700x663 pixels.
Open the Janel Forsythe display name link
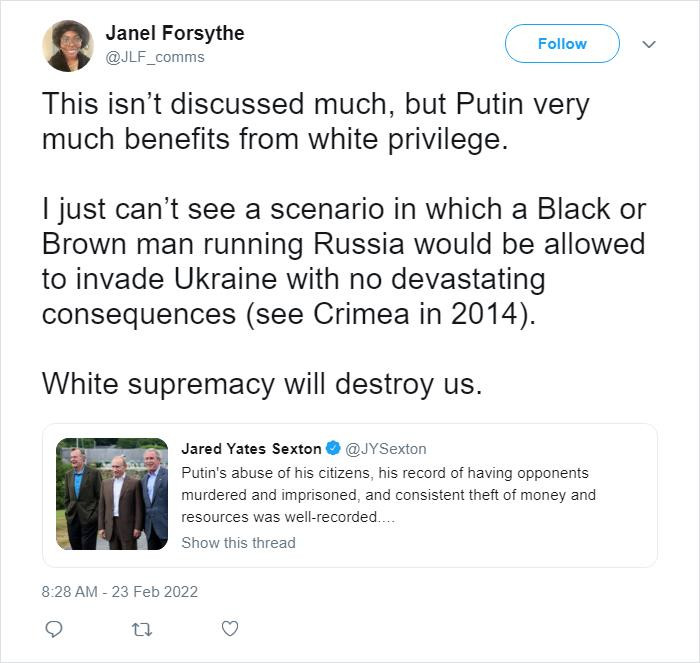(x=175, y=33)
